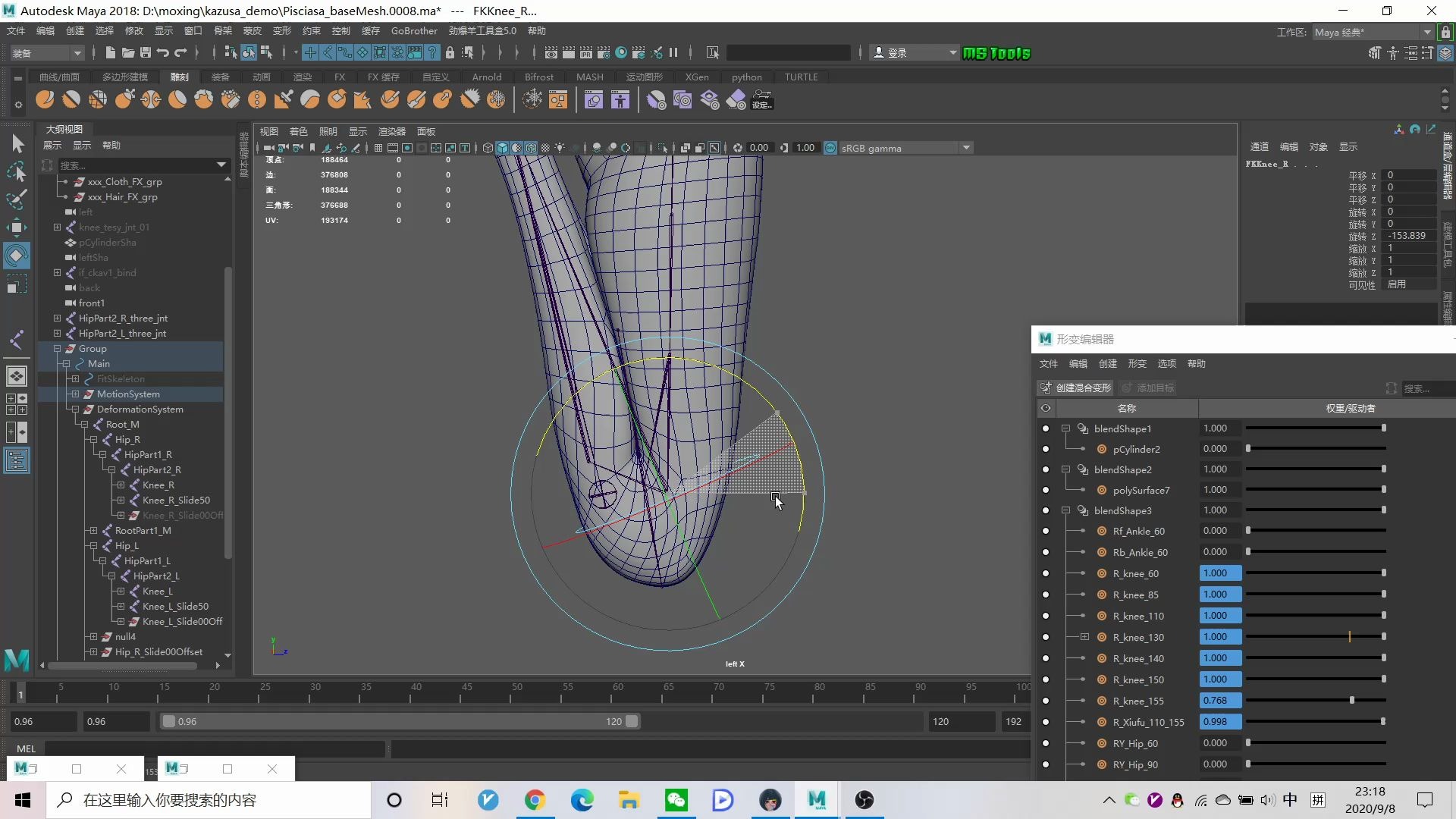Toggle visibility of blendShape1
This screenshot has height=819, width=1456.
click(1046, 428)
